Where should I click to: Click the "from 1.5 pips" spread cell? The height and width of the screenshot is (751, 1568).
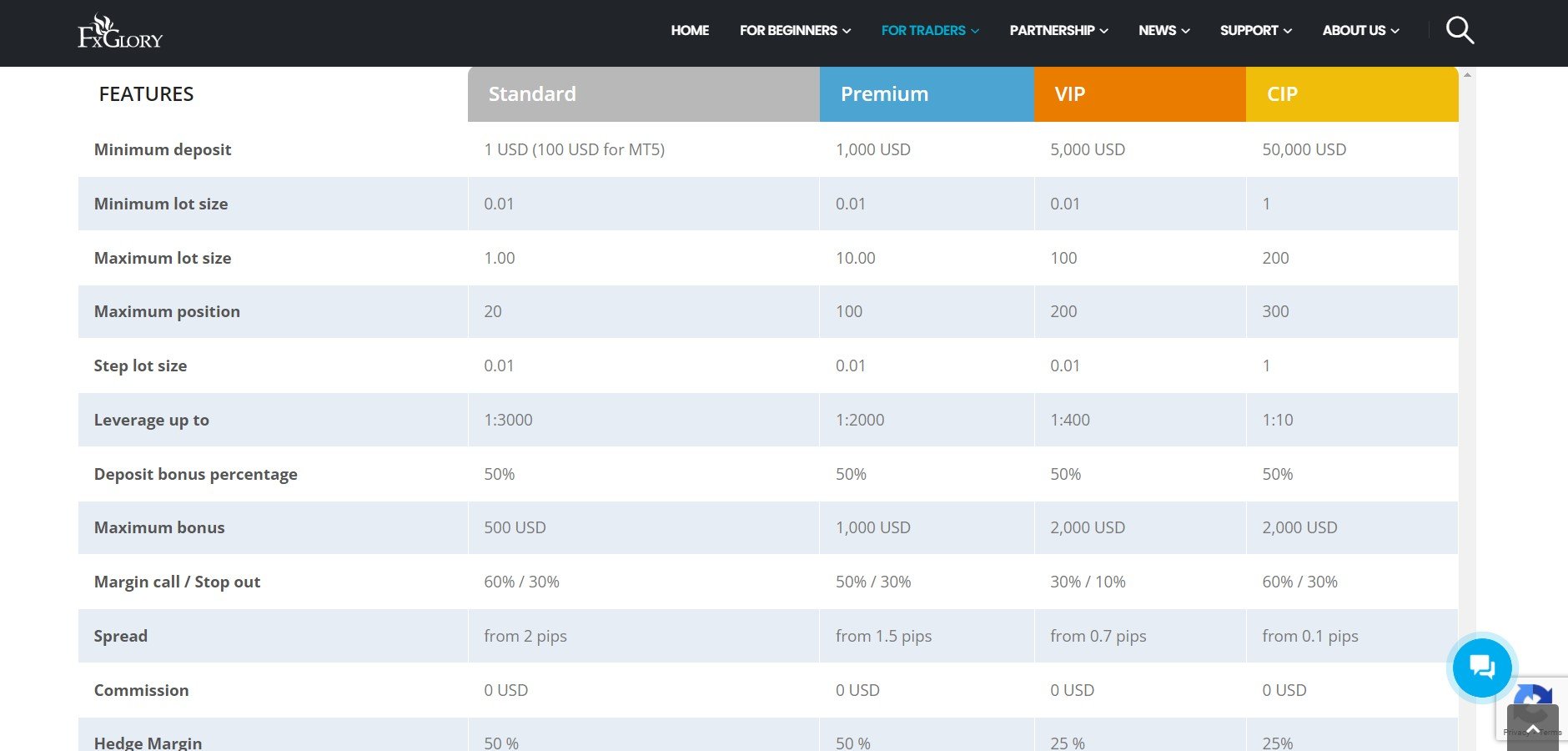click(x=883, y=636)
